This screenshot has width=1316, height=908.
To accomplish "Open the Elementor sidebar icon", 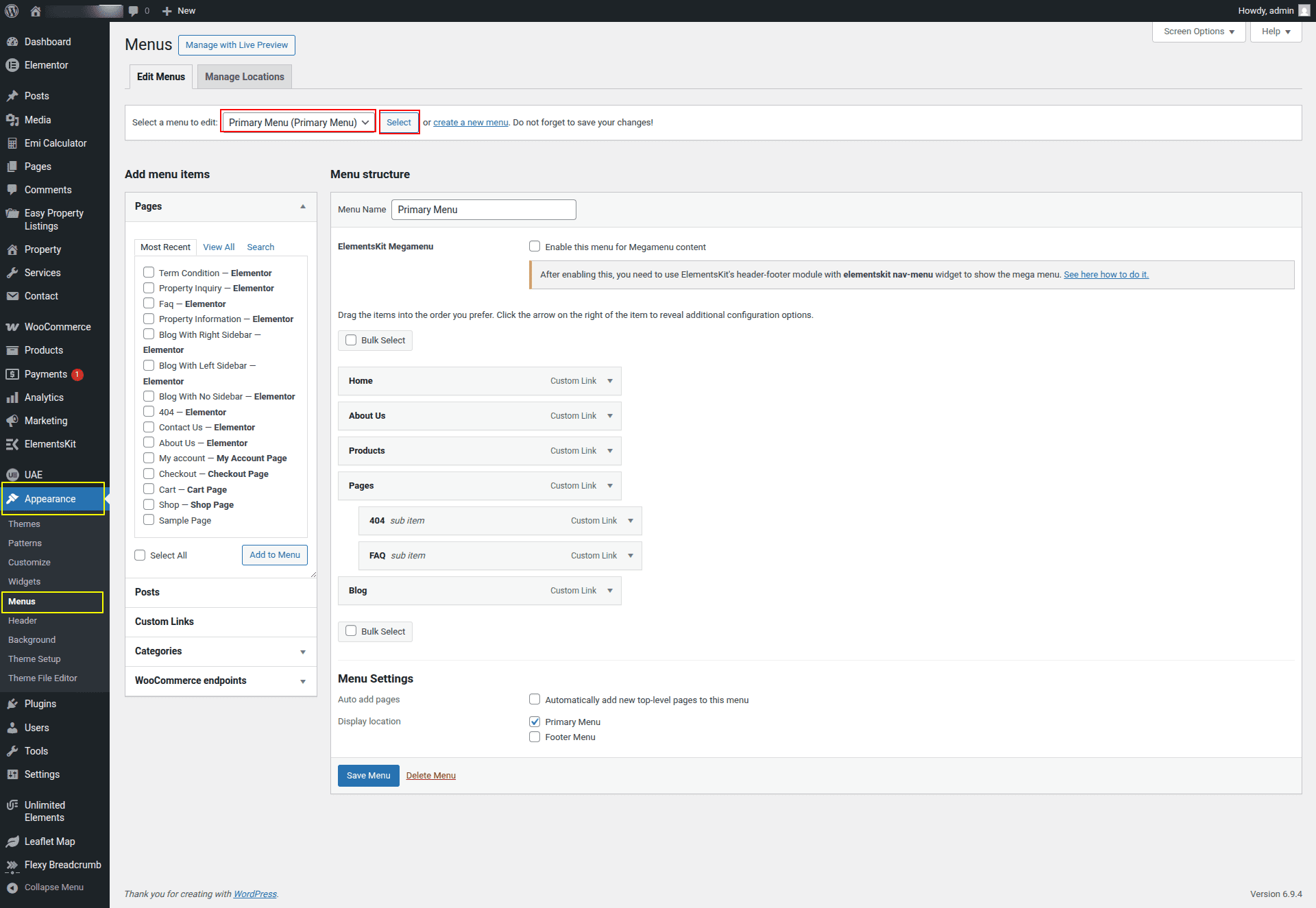I will point(12,65).
